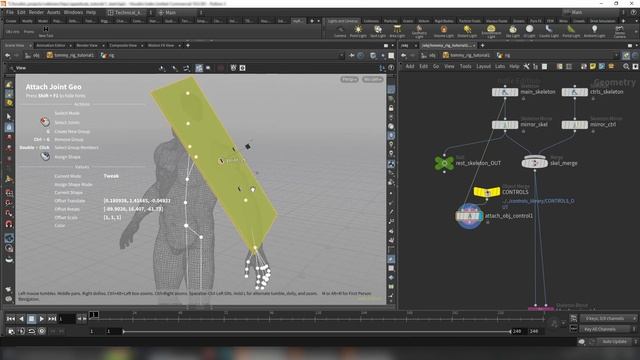
Task: Select the skel_merge node
Action: point(534,163)
